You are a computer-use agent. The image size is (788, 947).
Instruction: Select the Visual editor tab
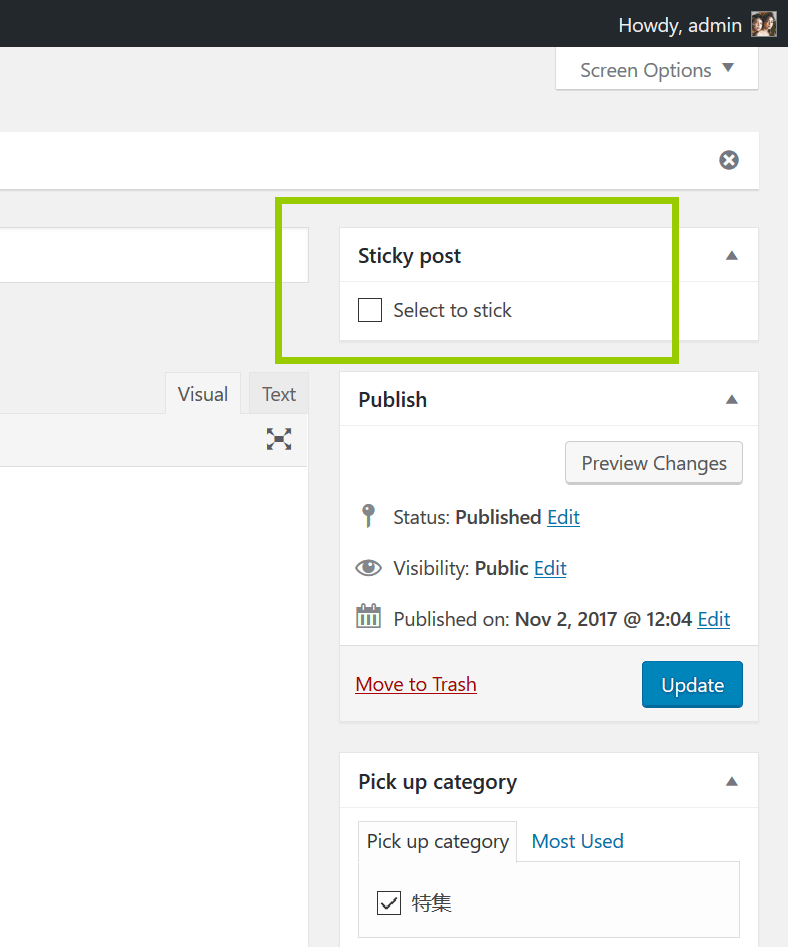click(203, 394)
